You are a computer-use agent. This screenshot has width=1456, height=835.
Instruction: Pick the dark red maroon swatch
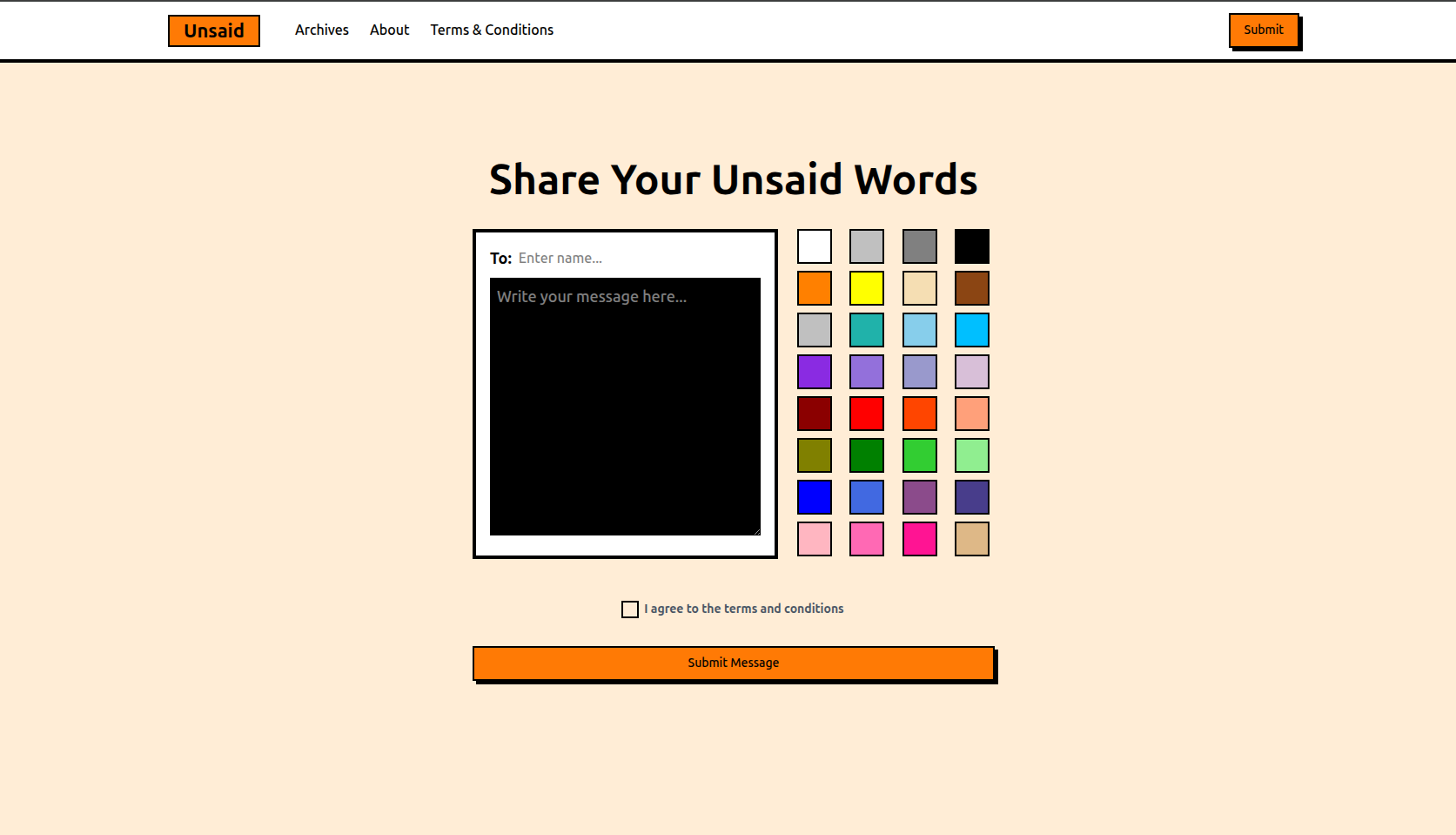pyautogui.click(x=815, y=414)
